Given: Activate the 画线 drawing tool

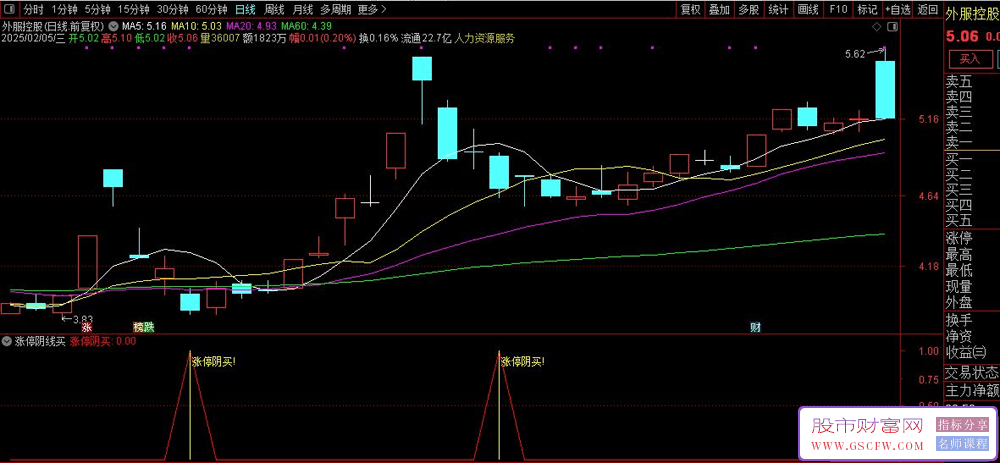Looking at the screenshot, I should [x=808, y=10].
